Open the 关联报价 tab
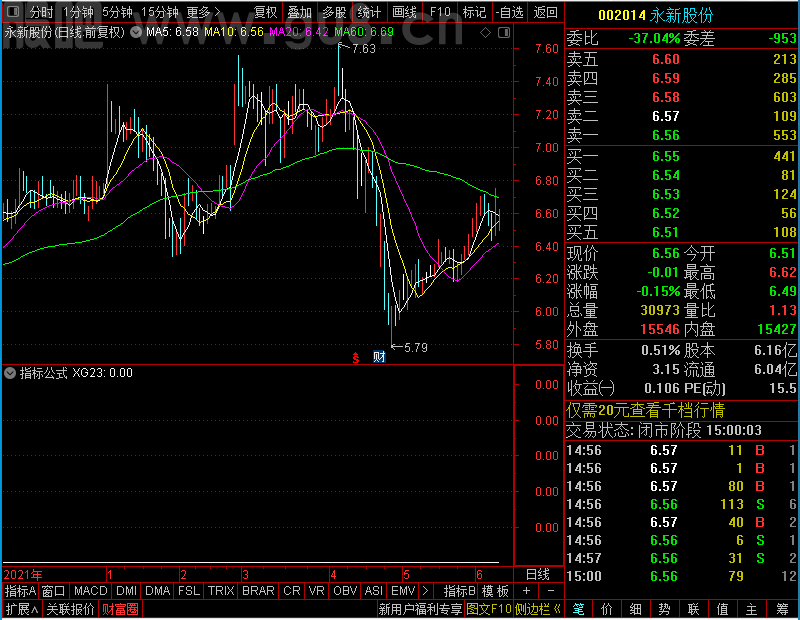The width and height of the screenshot is (800, 620). (70, 609)
